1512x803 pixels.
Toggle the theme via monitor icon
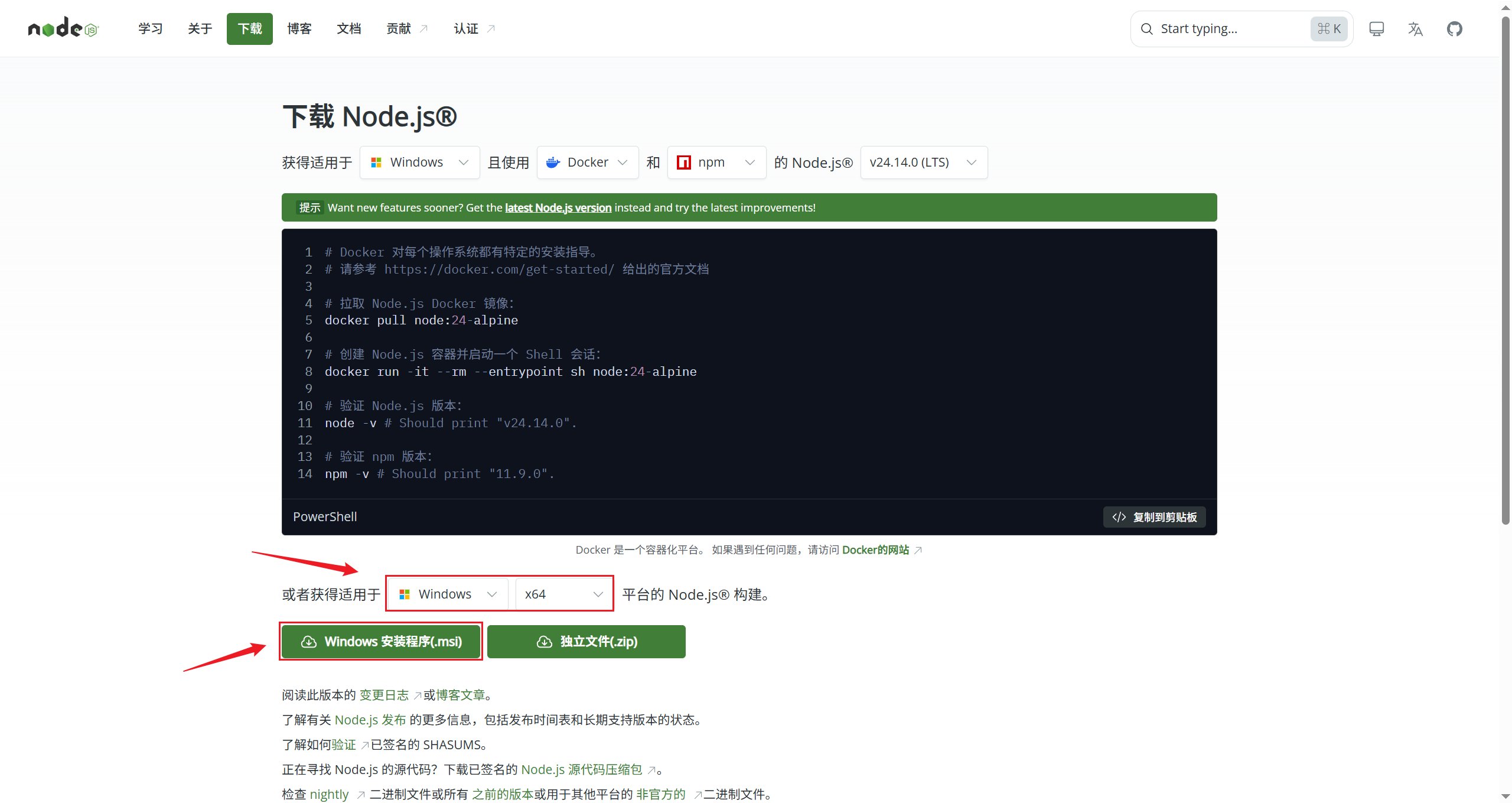(x=1376, y=29)
